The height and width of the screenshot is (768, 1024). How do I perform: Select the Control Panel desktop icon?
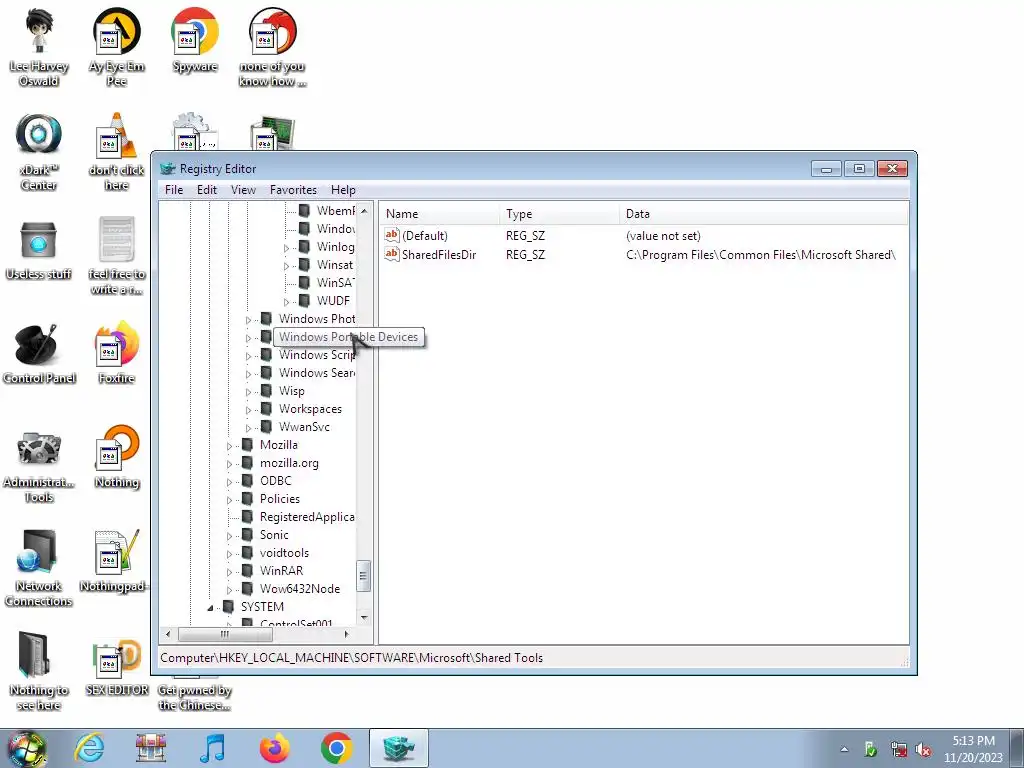[39, 354]
